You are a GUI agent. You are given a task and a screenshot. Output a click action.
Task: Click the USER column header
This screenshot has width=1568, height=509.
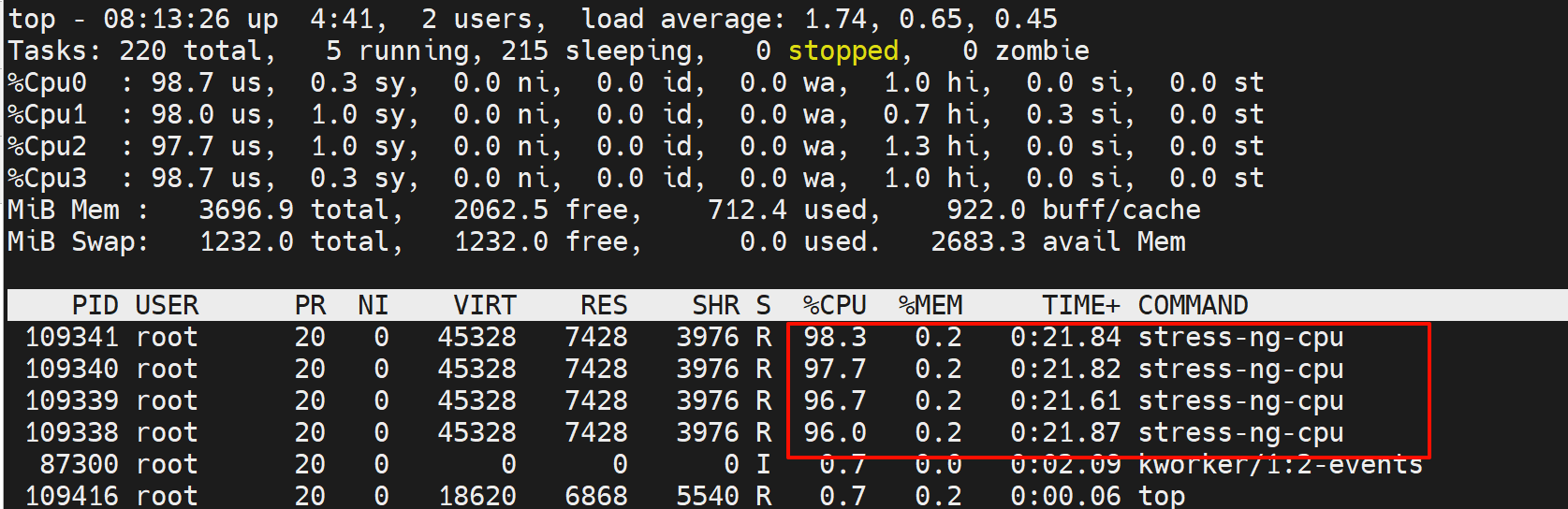tap(167, 305)
